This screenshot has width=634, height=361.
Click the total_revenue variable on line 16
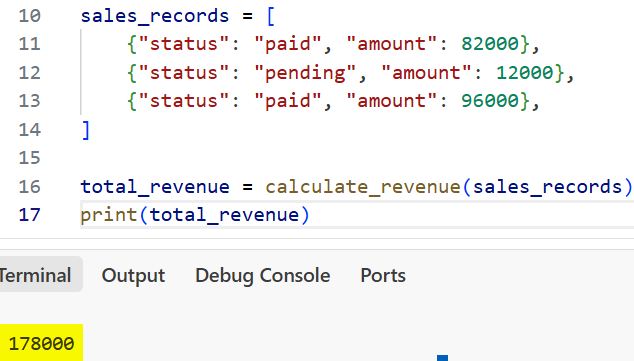point(155,187)
